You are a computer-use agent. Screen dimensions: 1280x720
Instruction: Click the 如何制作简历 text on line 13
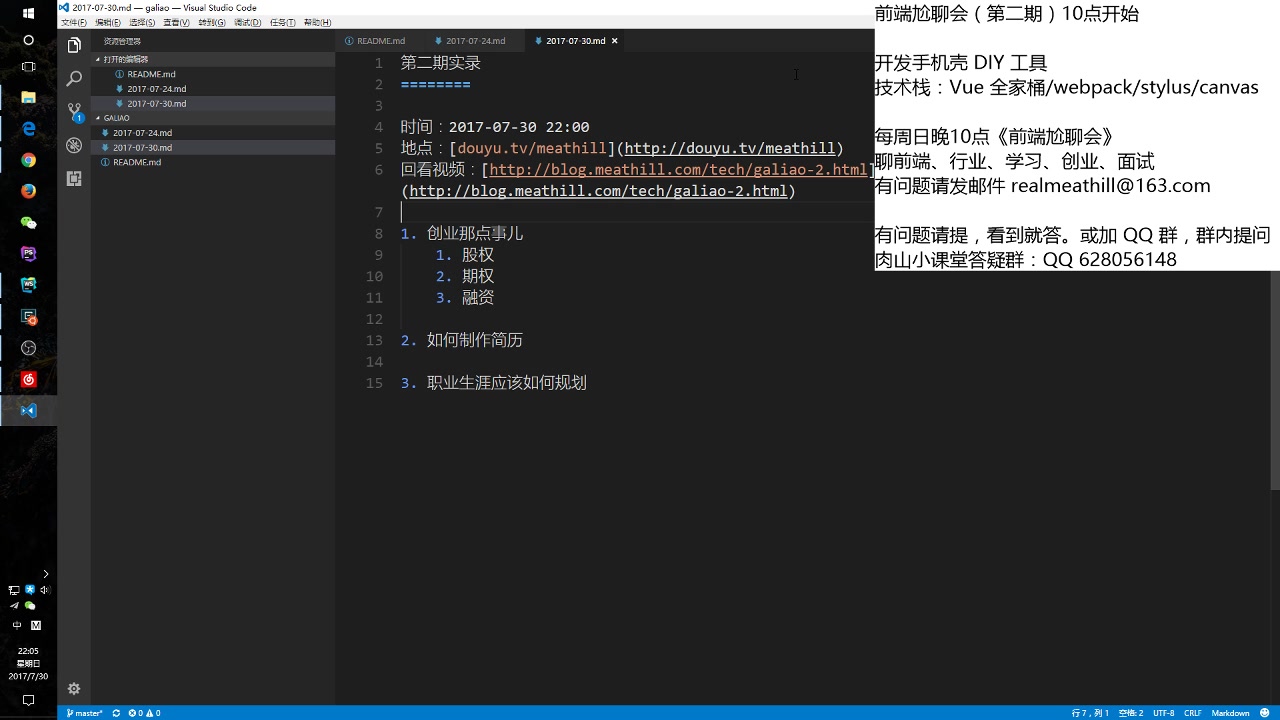475,340
